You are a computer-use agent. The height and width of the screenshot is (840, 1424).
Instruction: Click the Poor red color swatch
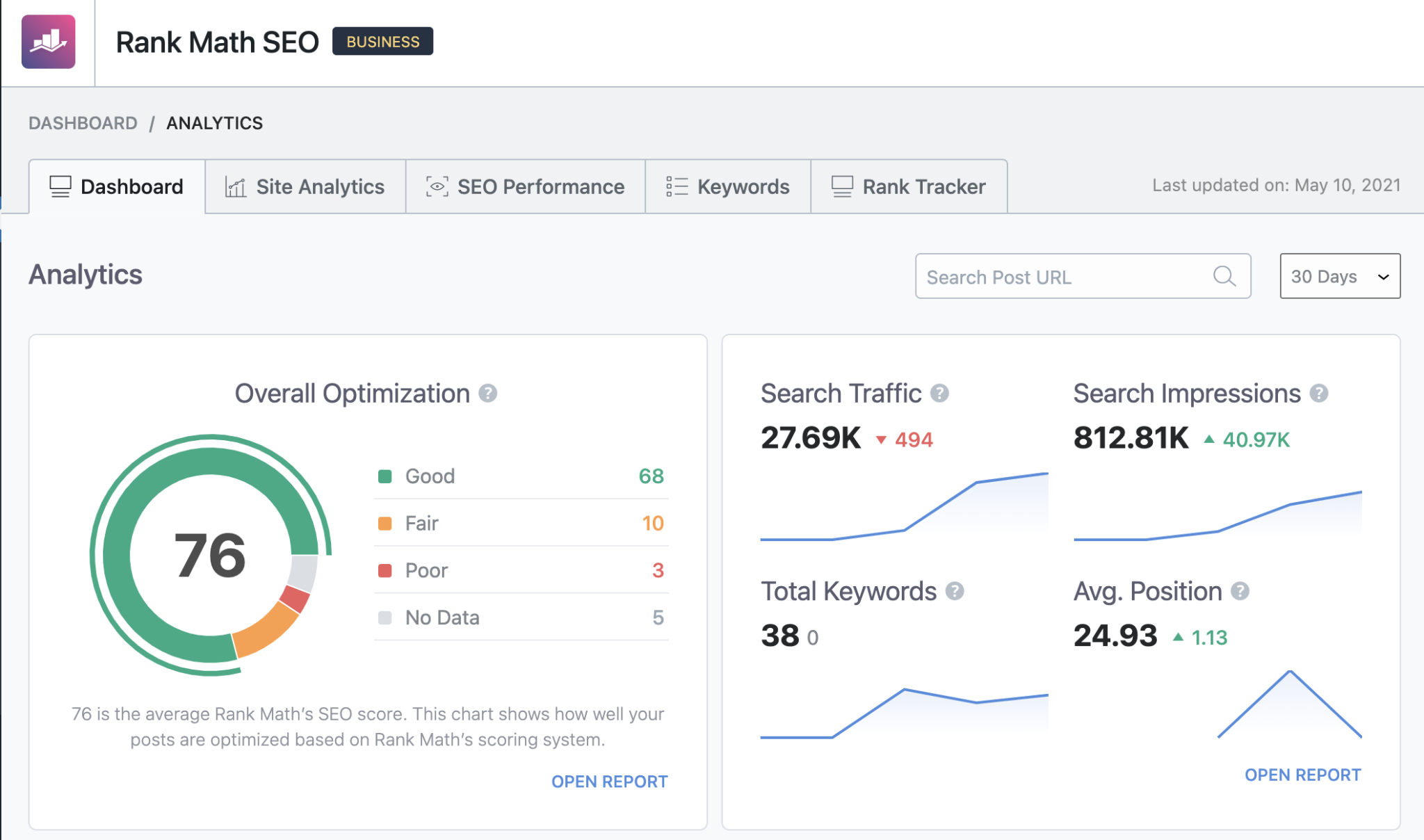click(x=385, y=571)
